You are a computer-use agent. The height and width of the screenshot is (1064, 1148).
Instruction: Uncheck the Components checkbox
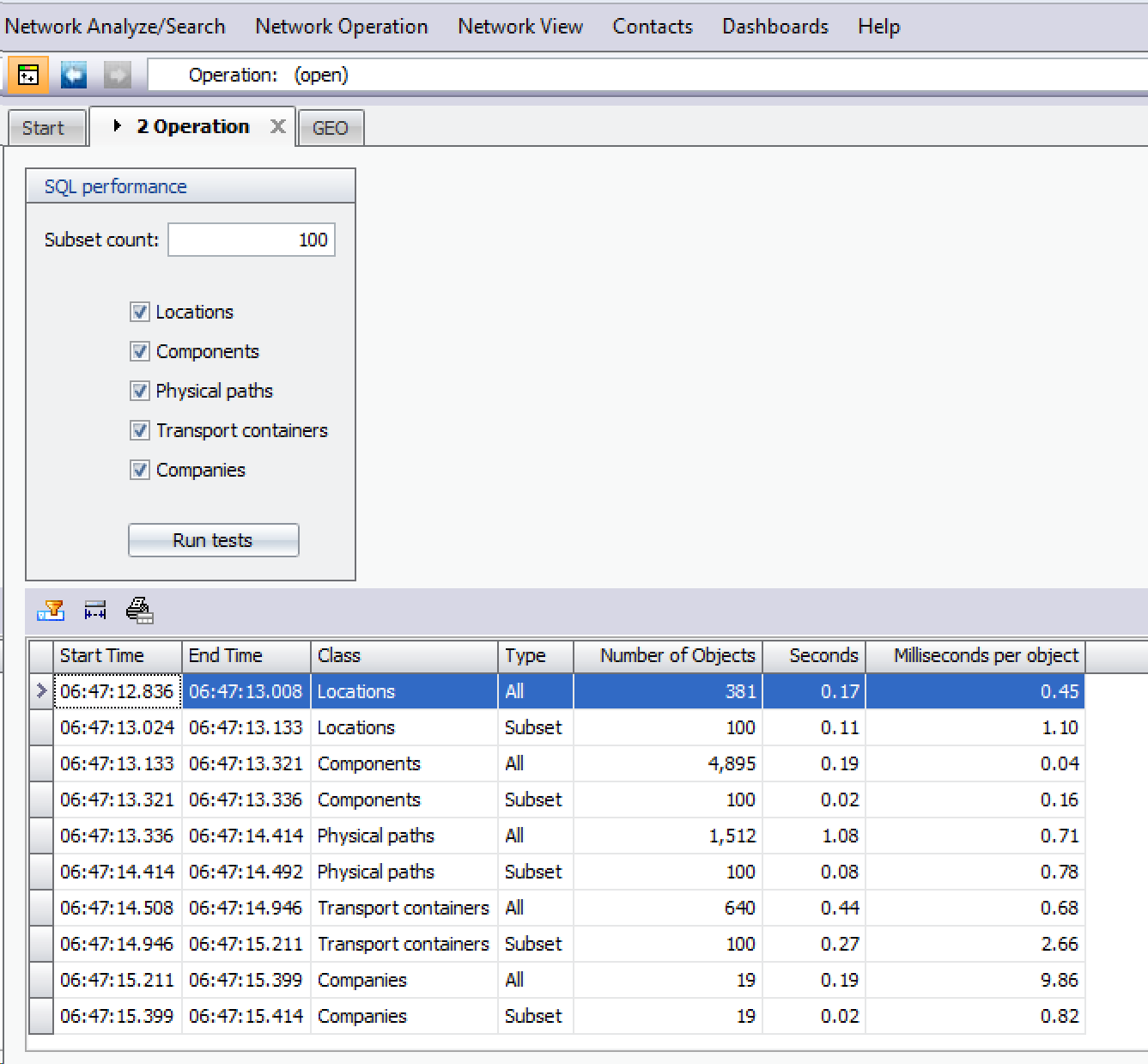pos(140,351)
